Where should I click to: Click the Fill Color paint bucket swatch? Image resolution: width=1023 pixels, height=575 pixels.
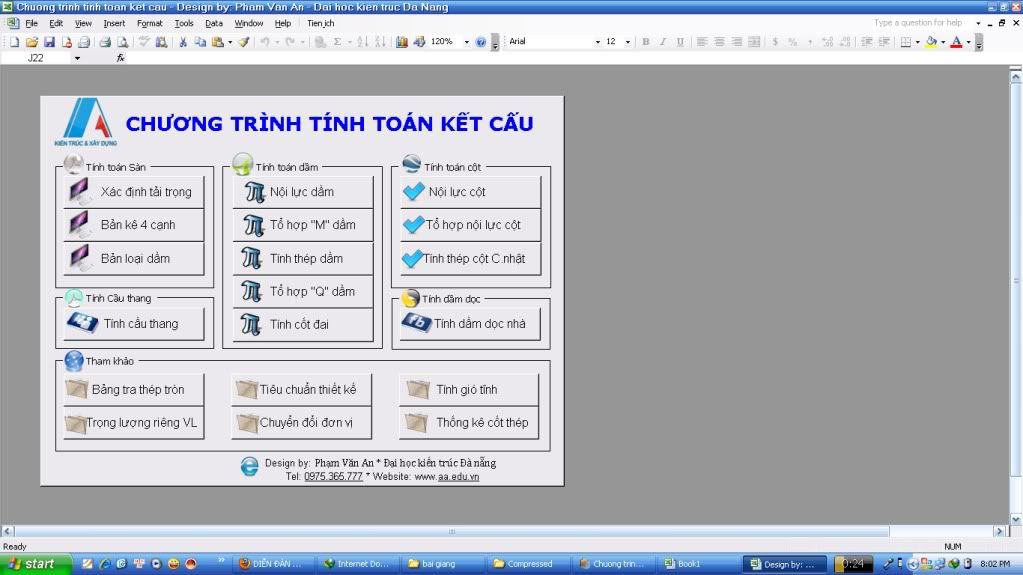931,42
